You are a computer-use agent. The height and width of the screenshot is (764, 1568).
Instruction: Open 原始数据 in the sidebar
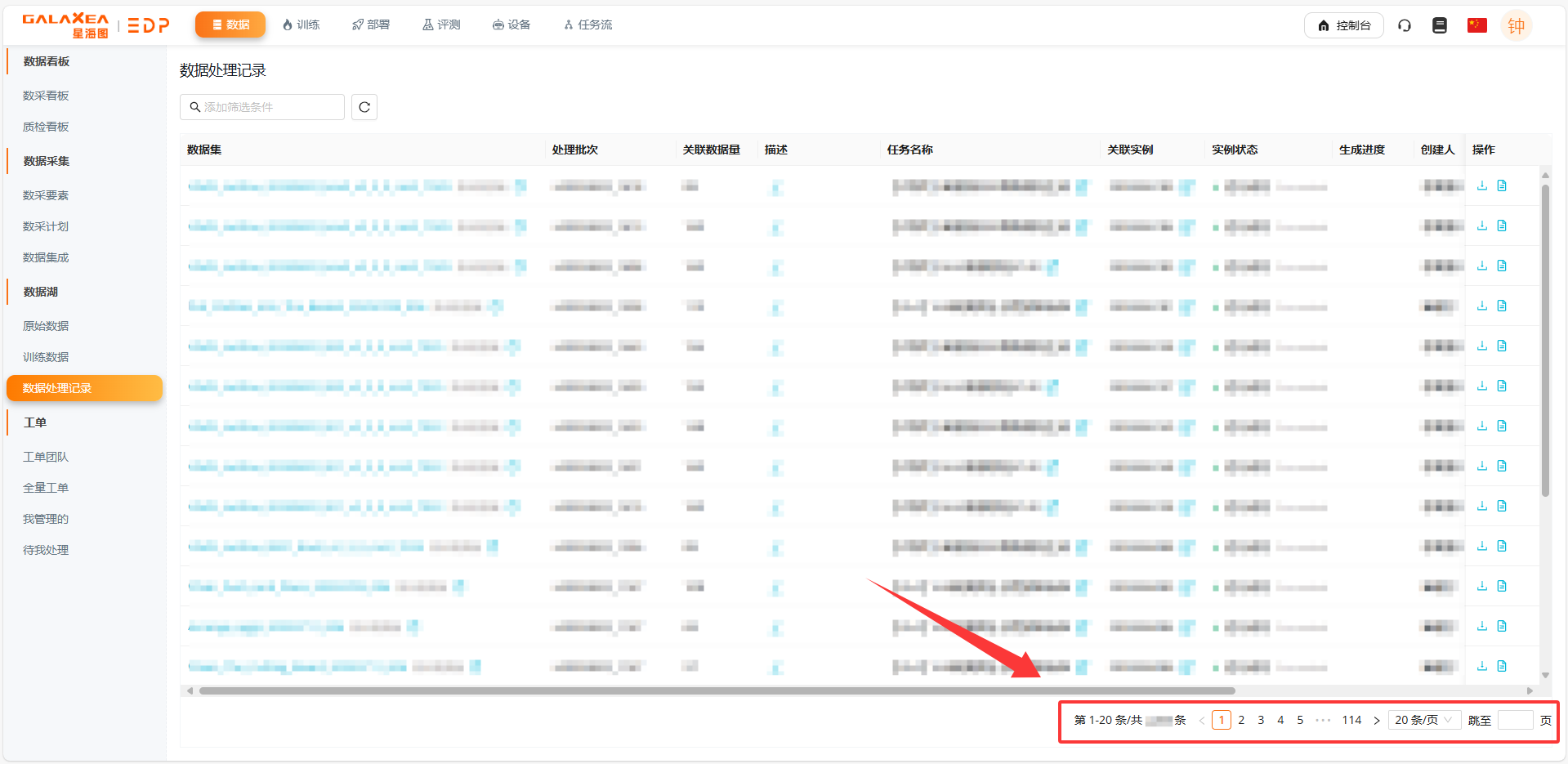(46, 326)
